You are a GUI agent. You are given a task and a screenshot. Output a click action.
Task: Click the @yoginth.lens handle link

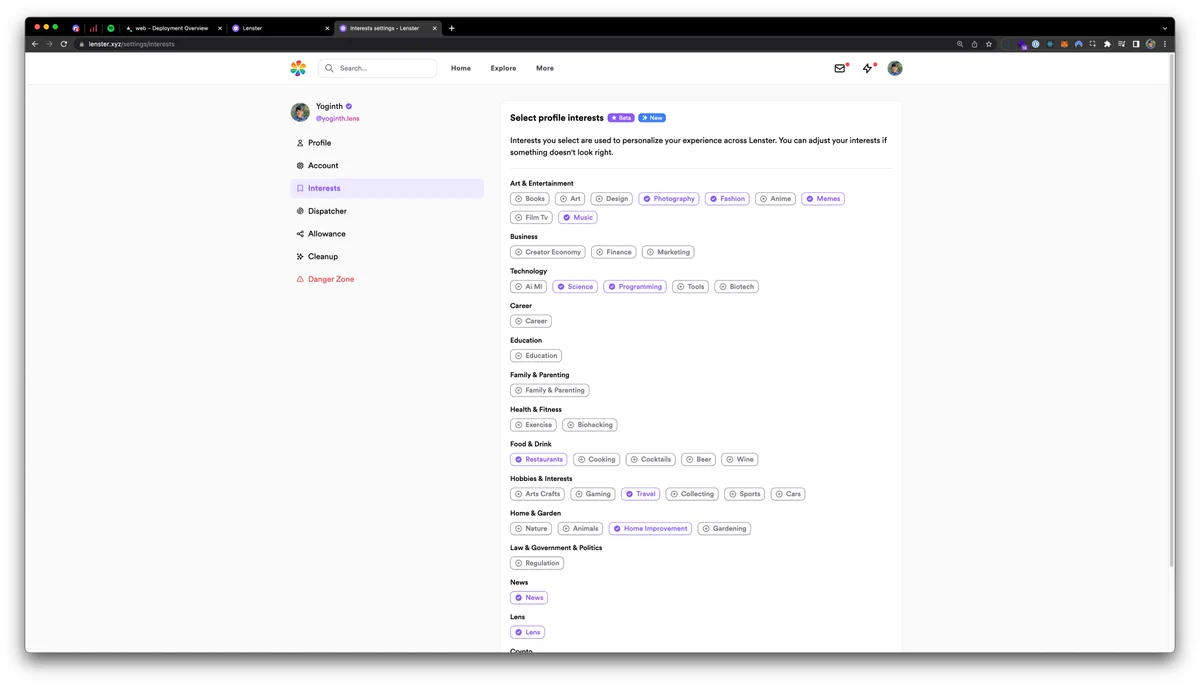pyautogui.click(x=338, y=118)
